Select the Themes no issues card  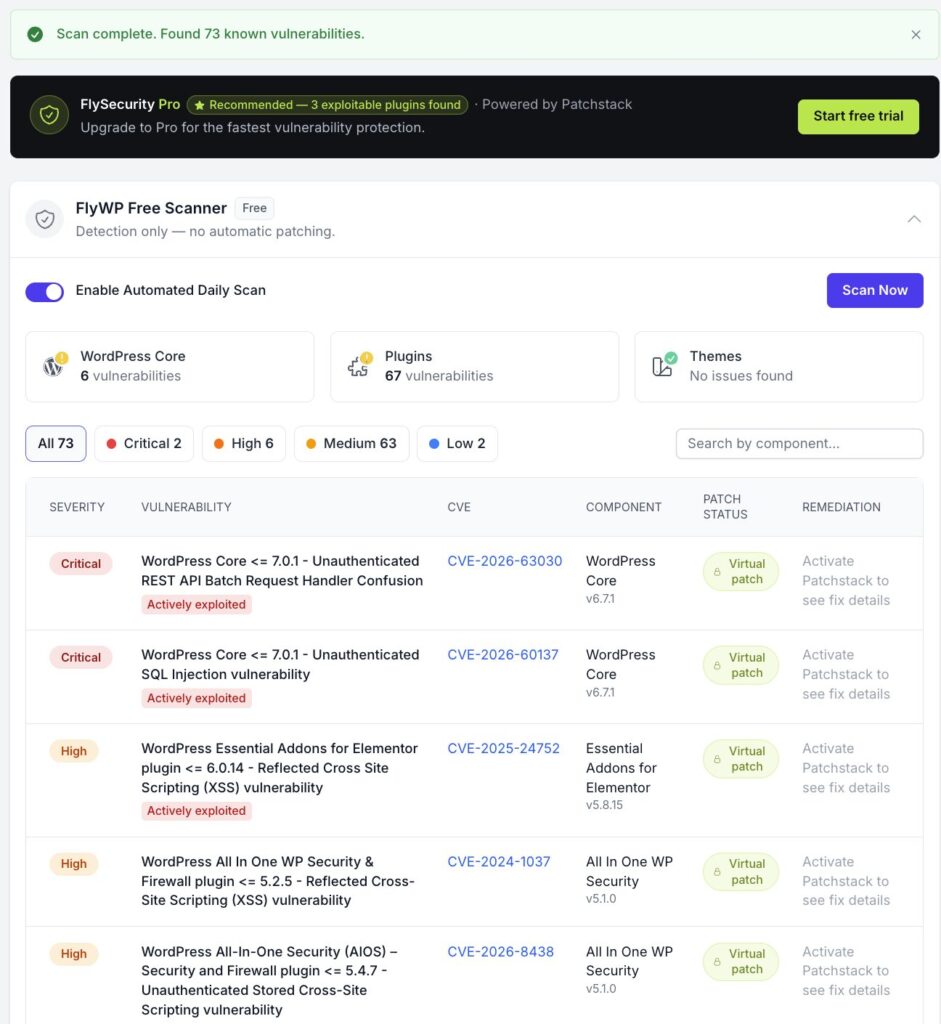pos(778,366)
